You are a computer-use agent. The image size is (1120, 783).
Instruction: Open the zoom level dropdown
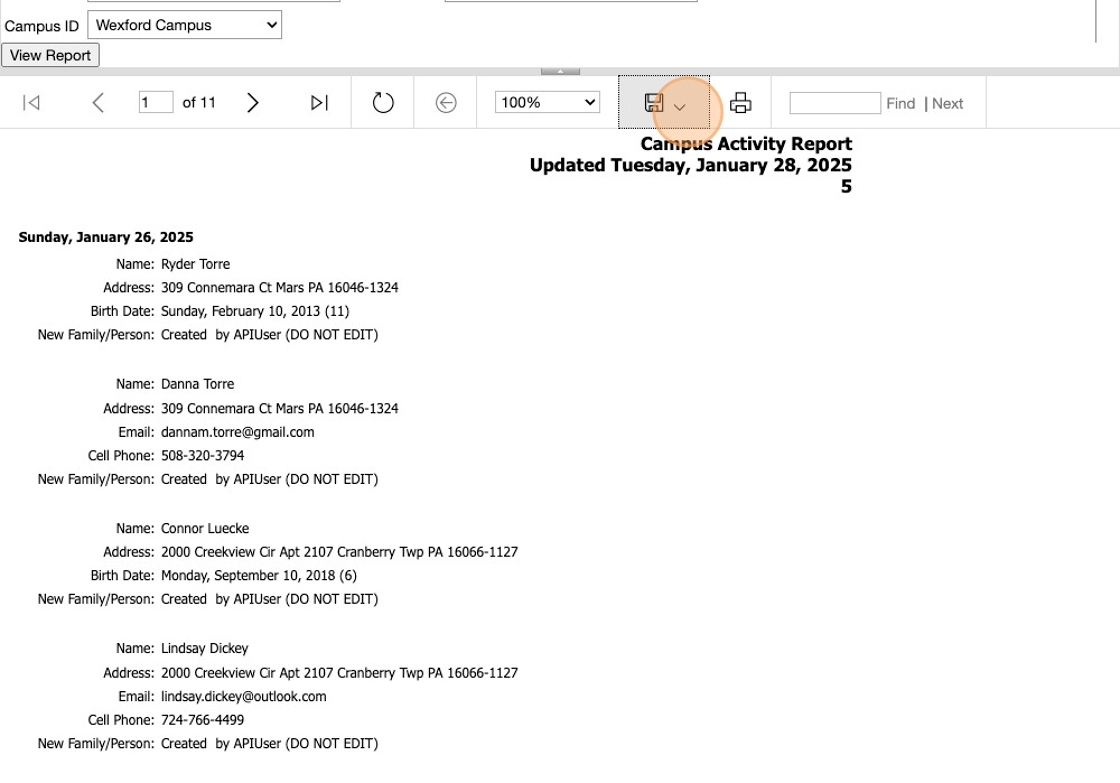tap(547, 102)
